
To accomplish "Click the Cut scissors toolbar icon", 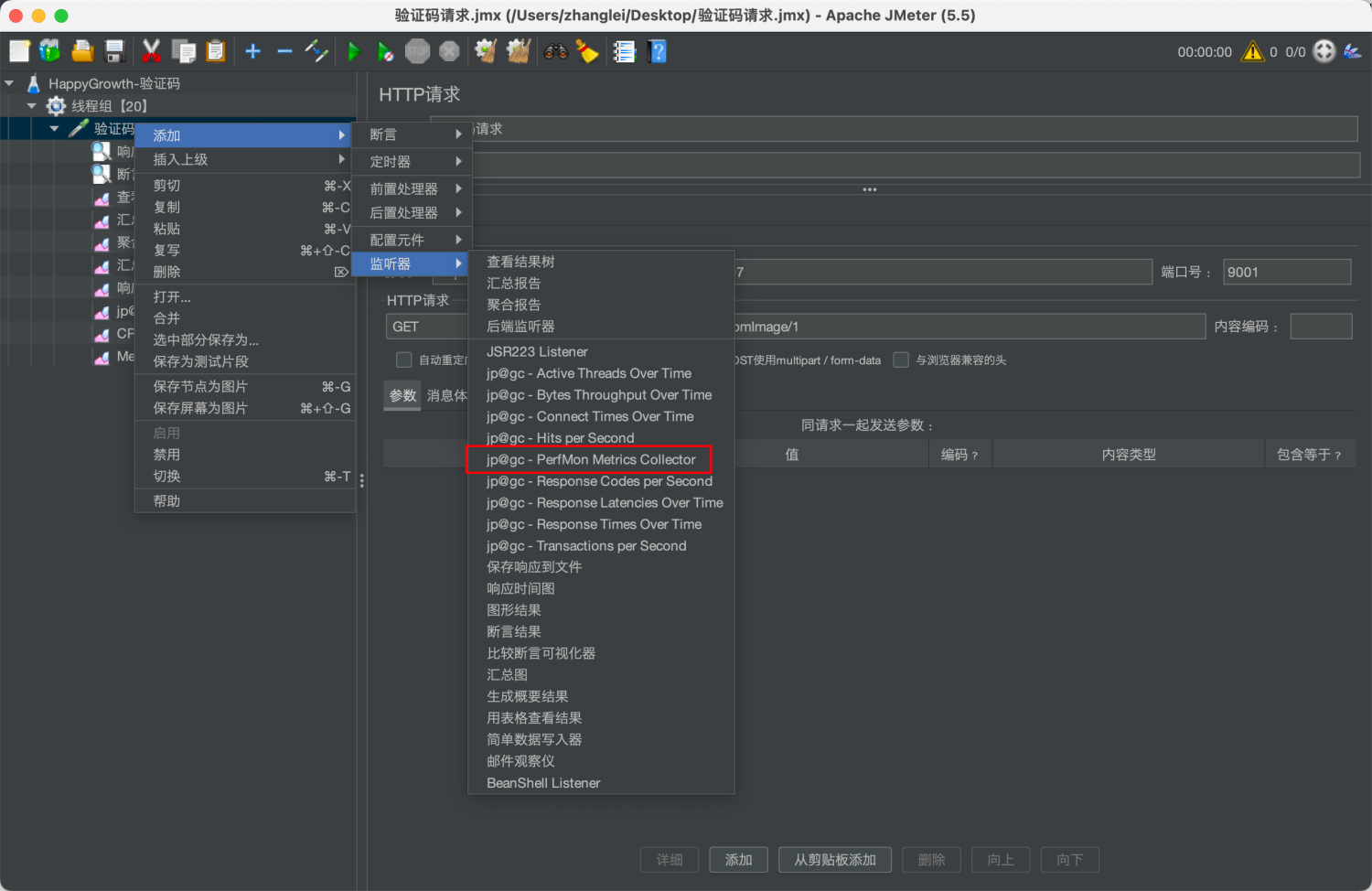I will [x=152, y=51].
